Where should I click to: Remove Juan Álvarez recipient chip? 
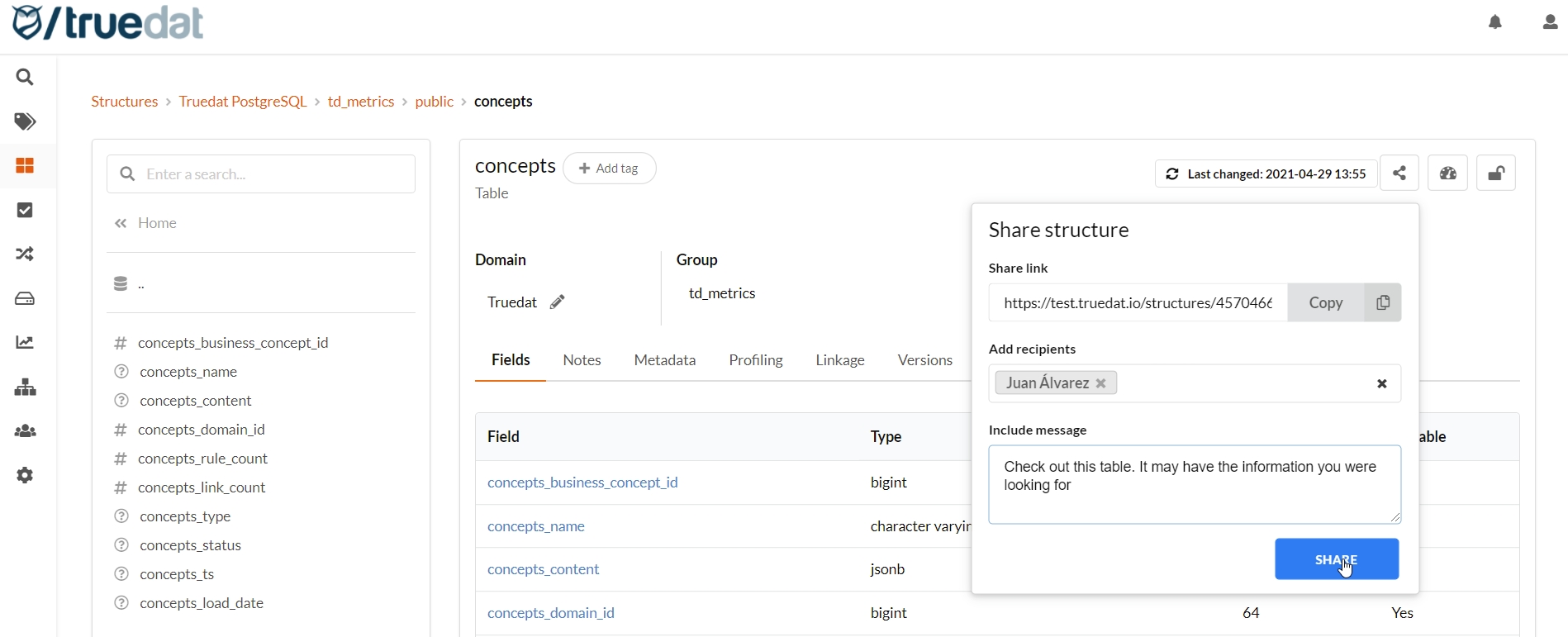pos(1100,383)
